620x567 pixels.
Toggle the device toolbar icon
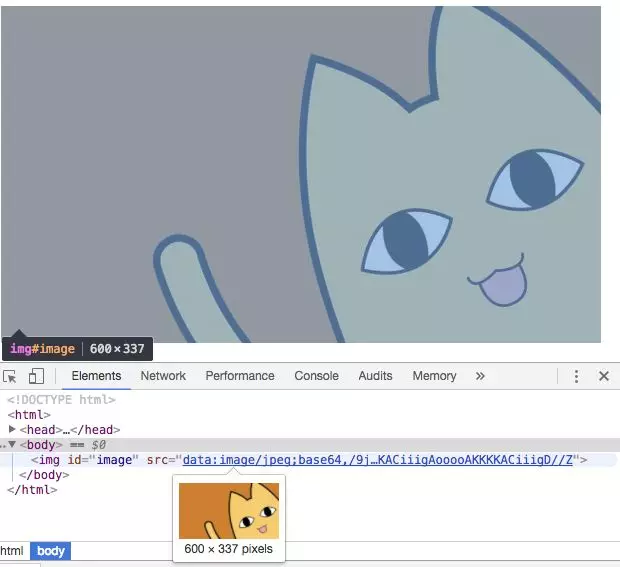[36, 376]
